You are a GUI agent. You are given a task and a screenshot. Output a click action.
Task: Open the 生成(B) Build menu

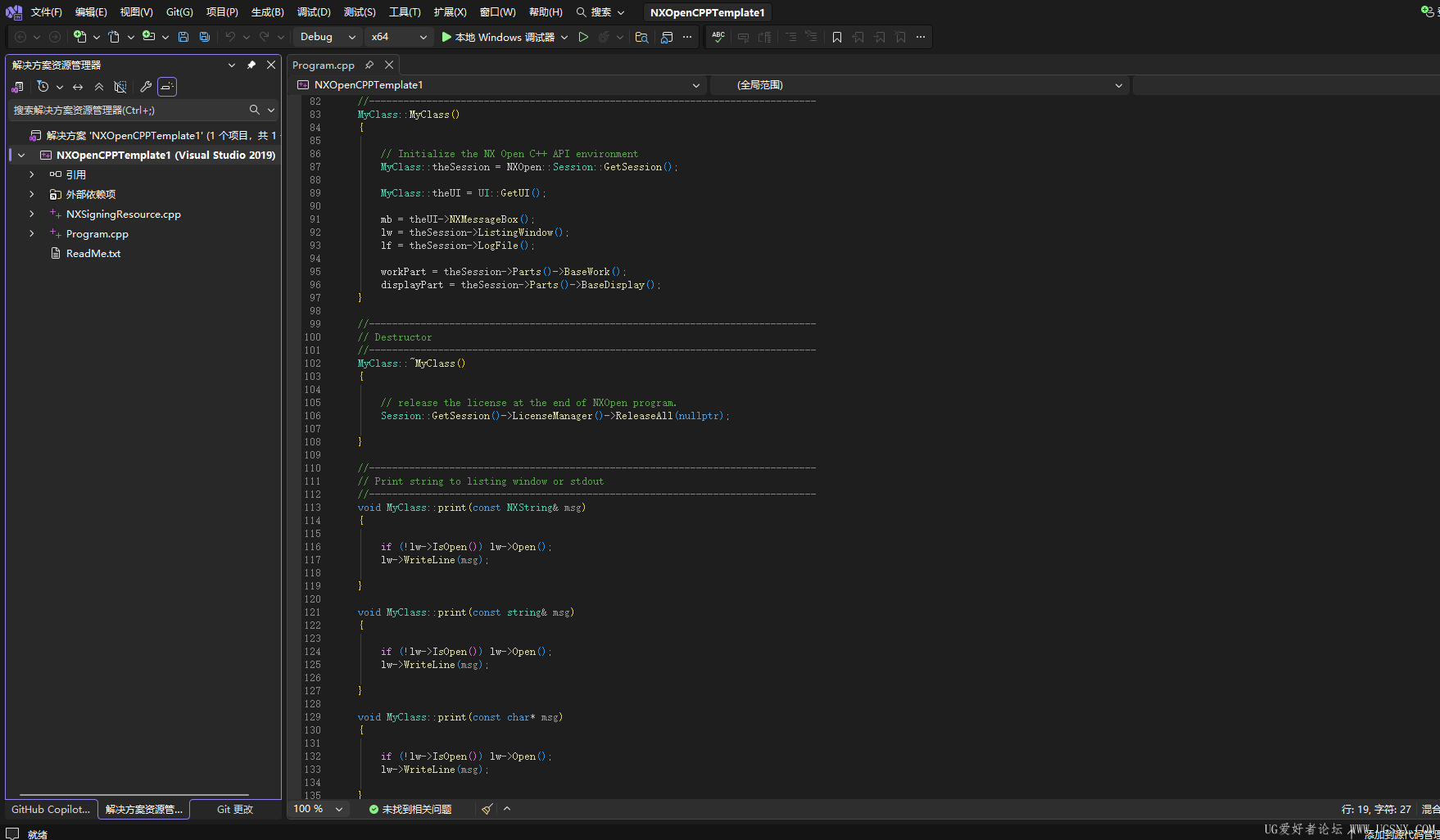click(x=267, y=12)
